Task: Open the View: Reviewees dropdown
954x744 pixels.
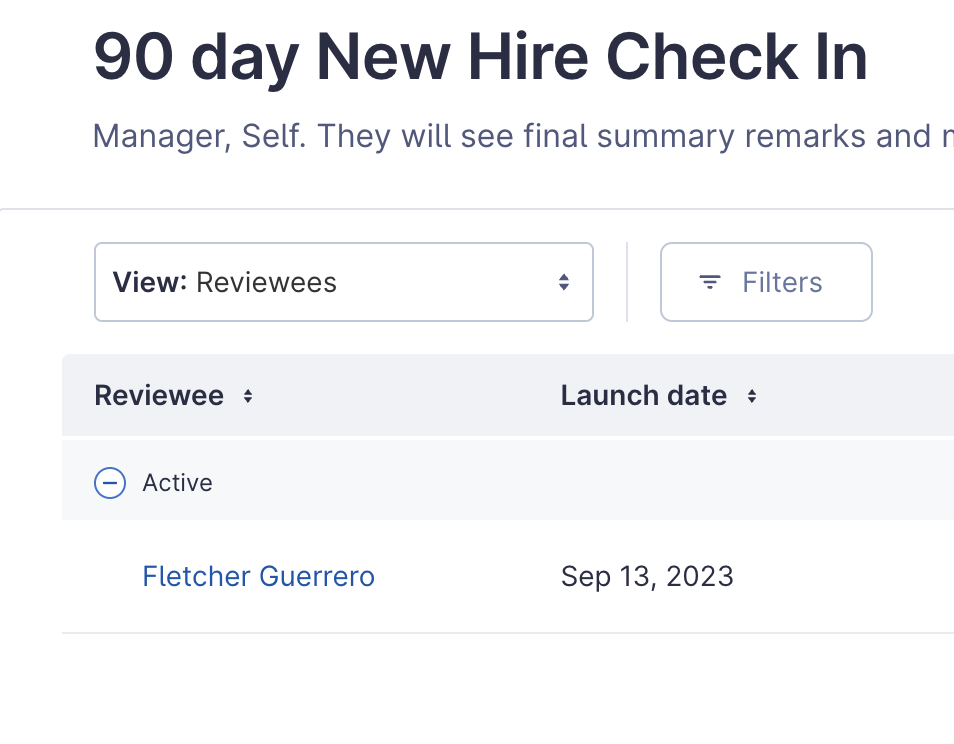Action: (344, 282)
